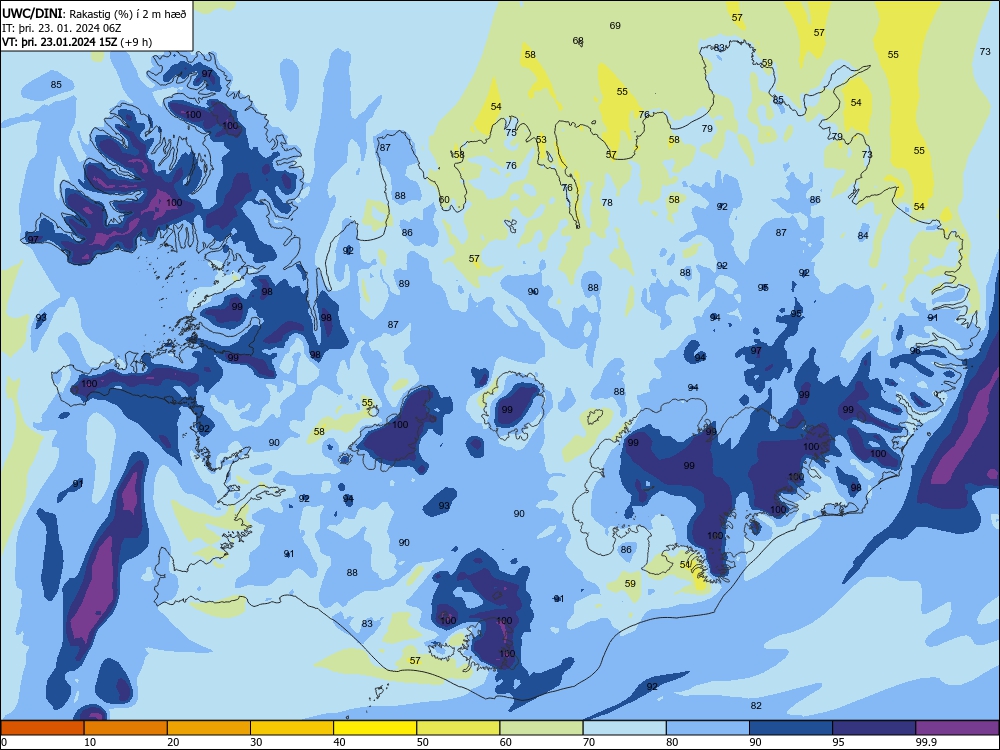Click the 'IT: þri. 23. 01. 2024 06Z' line

pyautogui.click(x=62, y=28)
